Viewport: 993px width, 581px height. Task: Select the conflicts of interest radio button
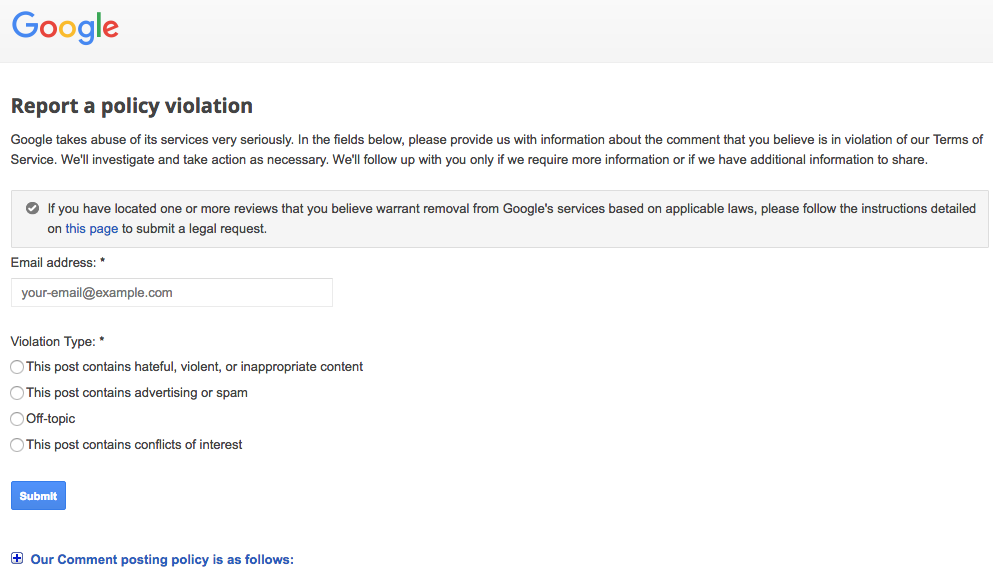(17, 445)
